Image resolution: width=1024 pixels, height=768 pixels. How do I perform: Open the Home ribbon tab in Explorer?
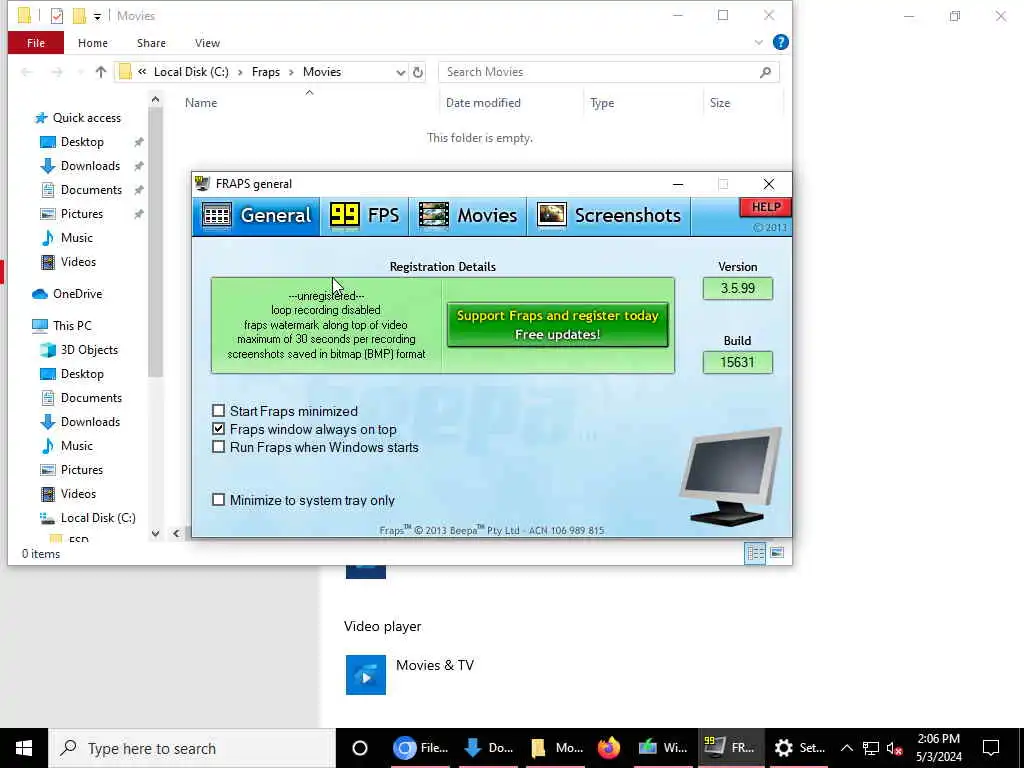pos(93,43)
